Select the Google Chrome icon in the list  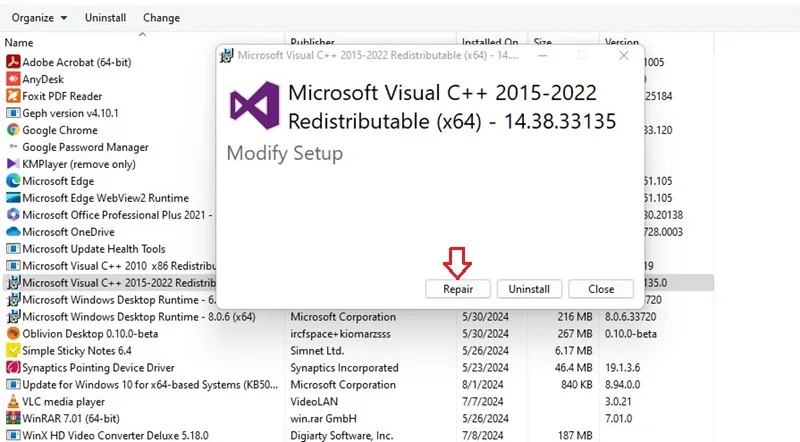[x=13, y=130]
